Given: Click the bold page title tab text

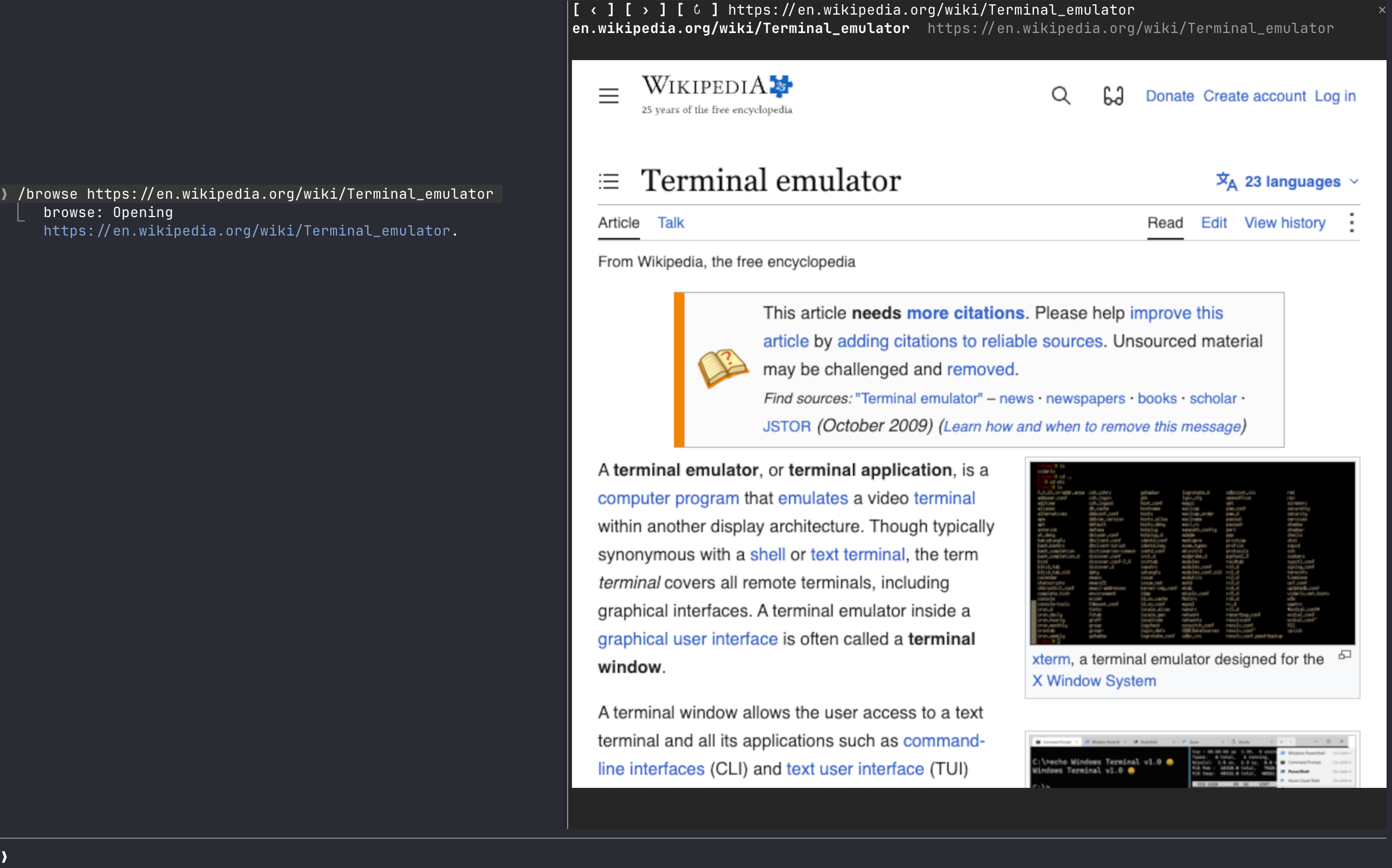Looking at the screenshot, I should pos(740,28).
